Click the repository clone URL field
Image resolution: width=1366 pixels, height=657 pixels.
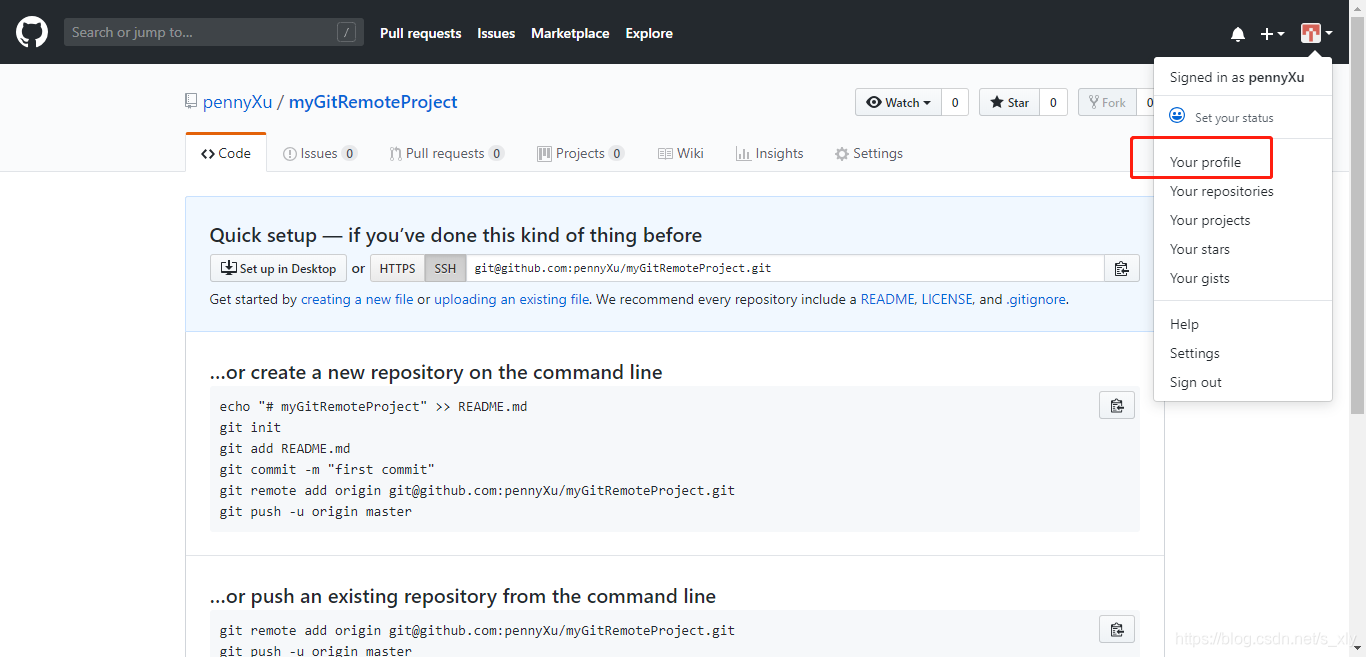tap(785, 268)
